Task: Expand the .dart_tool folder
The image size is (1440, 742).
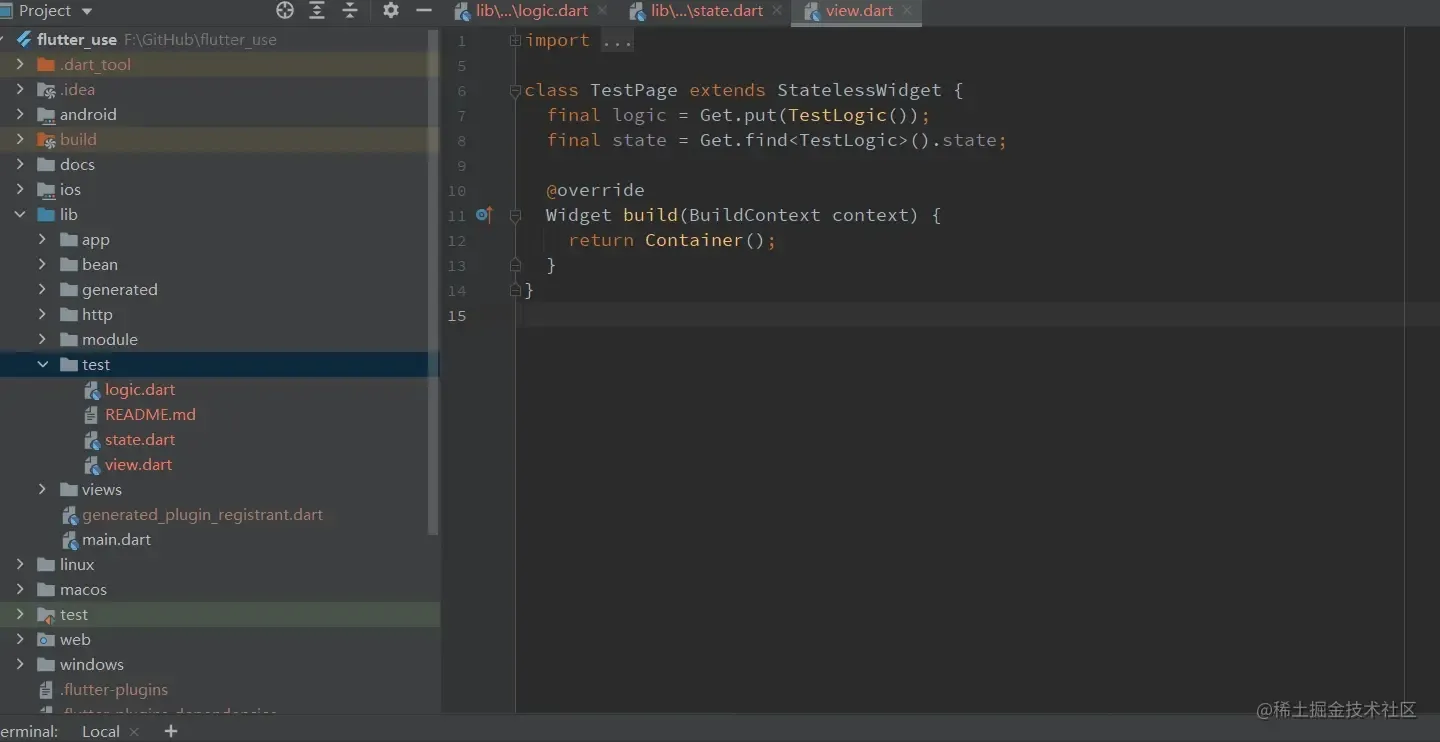Action: pyautogui.click(x=20, y=64)
